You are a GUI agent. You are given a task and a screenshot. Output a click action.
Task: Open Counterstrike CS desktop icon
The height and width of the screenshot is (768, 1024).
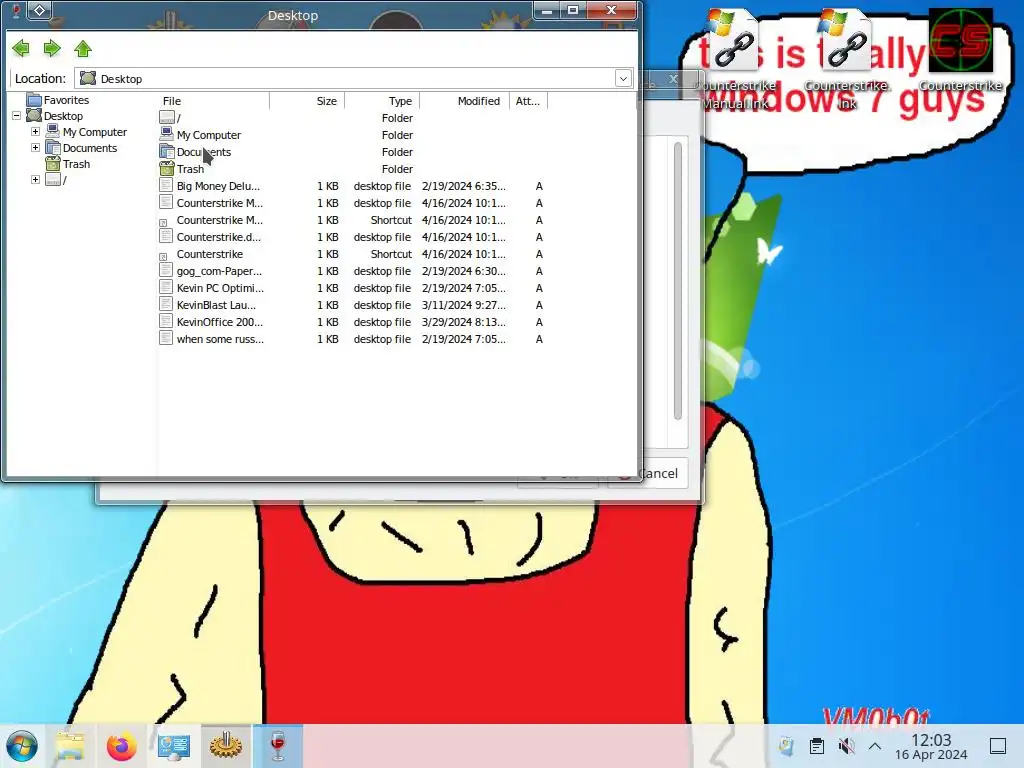point(960,51)
